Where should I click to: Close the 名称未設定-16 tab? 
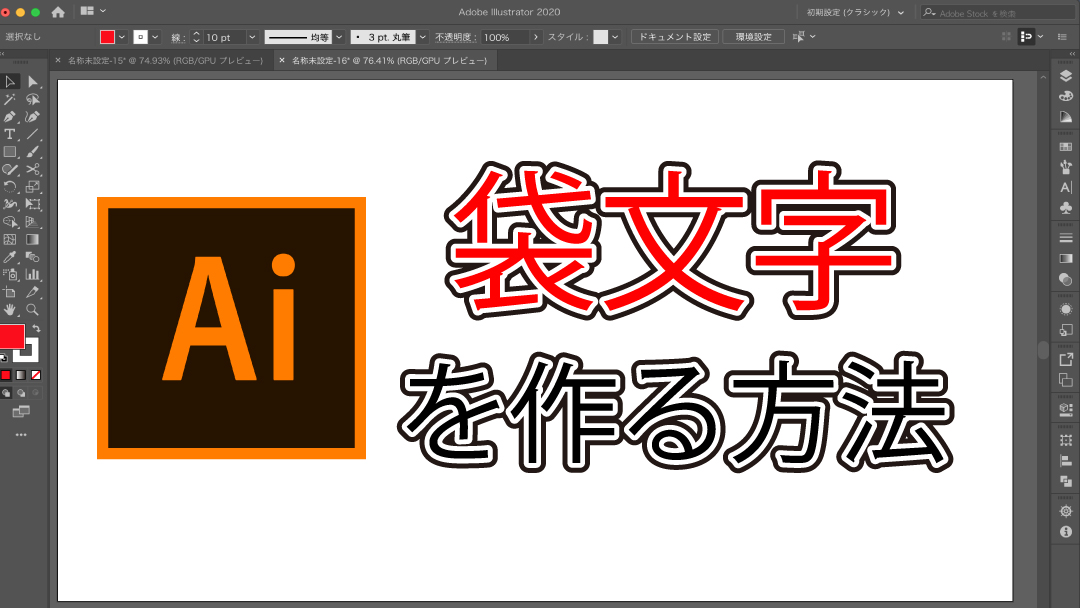tap(282, 61)
